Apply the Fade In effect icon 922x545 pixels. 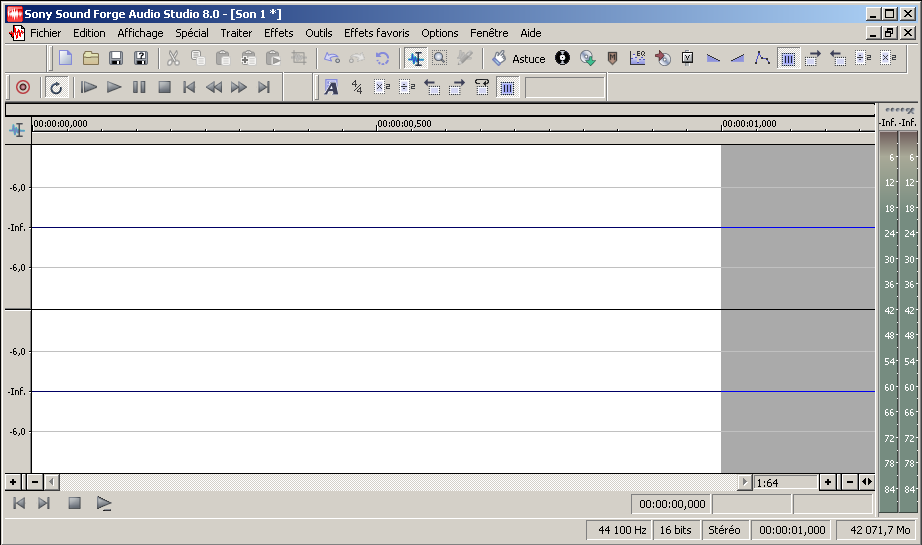(x=738, y=59)
